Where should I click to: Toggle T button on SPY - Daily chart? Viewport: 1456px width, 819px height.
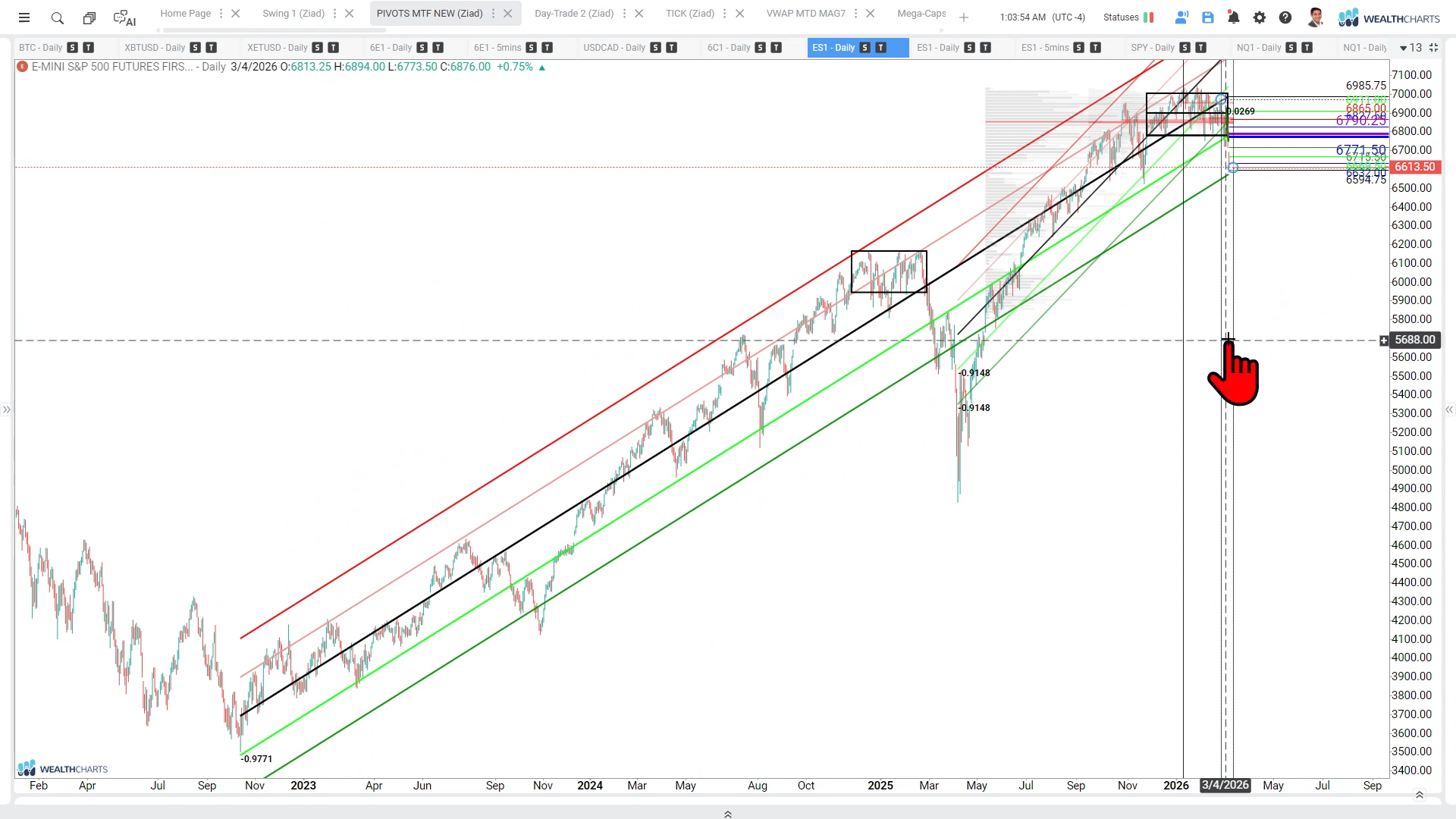point(1200,48)
